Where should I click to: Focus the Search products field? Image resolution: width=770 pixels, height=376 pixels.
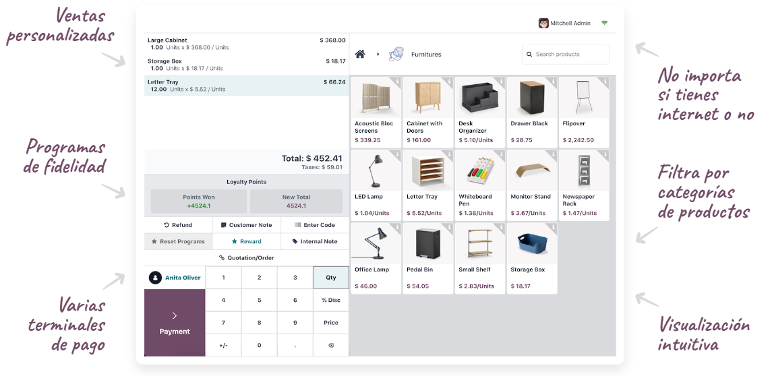tap(566, 54)
